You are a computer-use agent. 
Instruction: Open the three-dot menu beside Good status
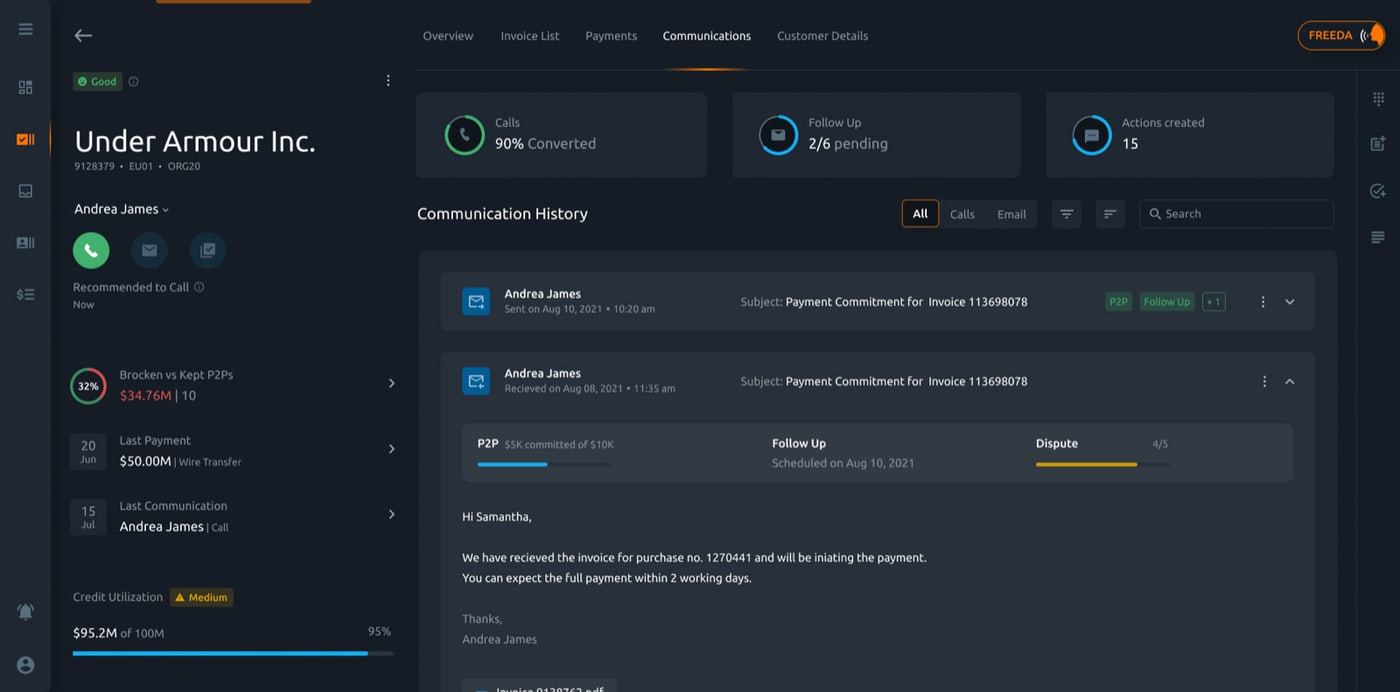tap(388, 81)
